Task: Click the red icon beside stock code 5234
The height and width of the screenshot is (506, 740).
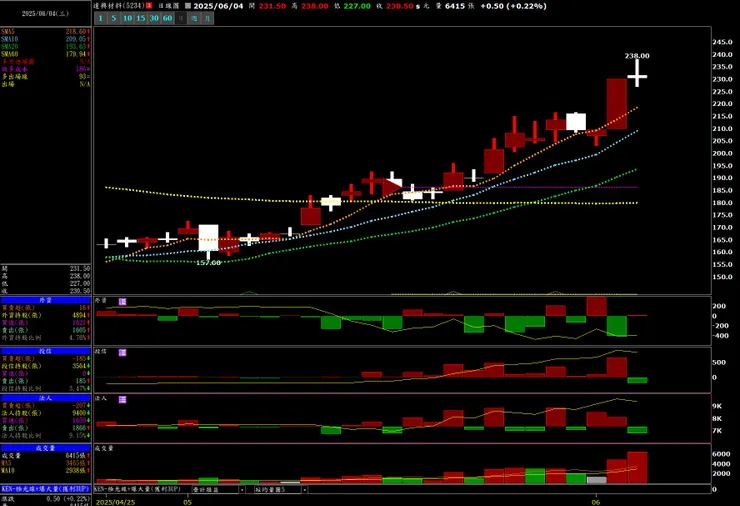Action: (149, 6)
